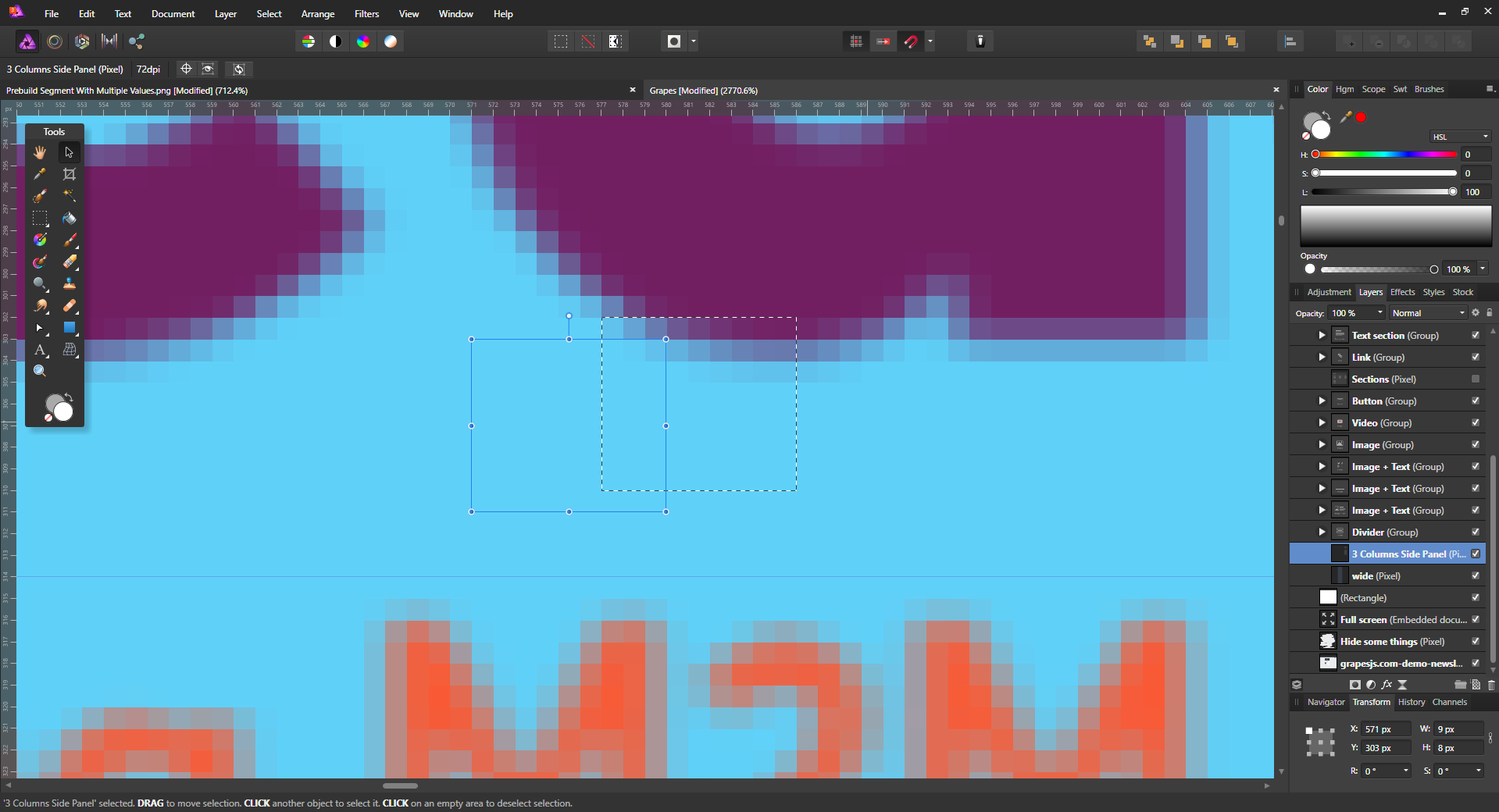Image resolution: width=1499 pixels, height=812 pixels.
Task: Choose the Selection Brush tool
Action: (40, 196)
